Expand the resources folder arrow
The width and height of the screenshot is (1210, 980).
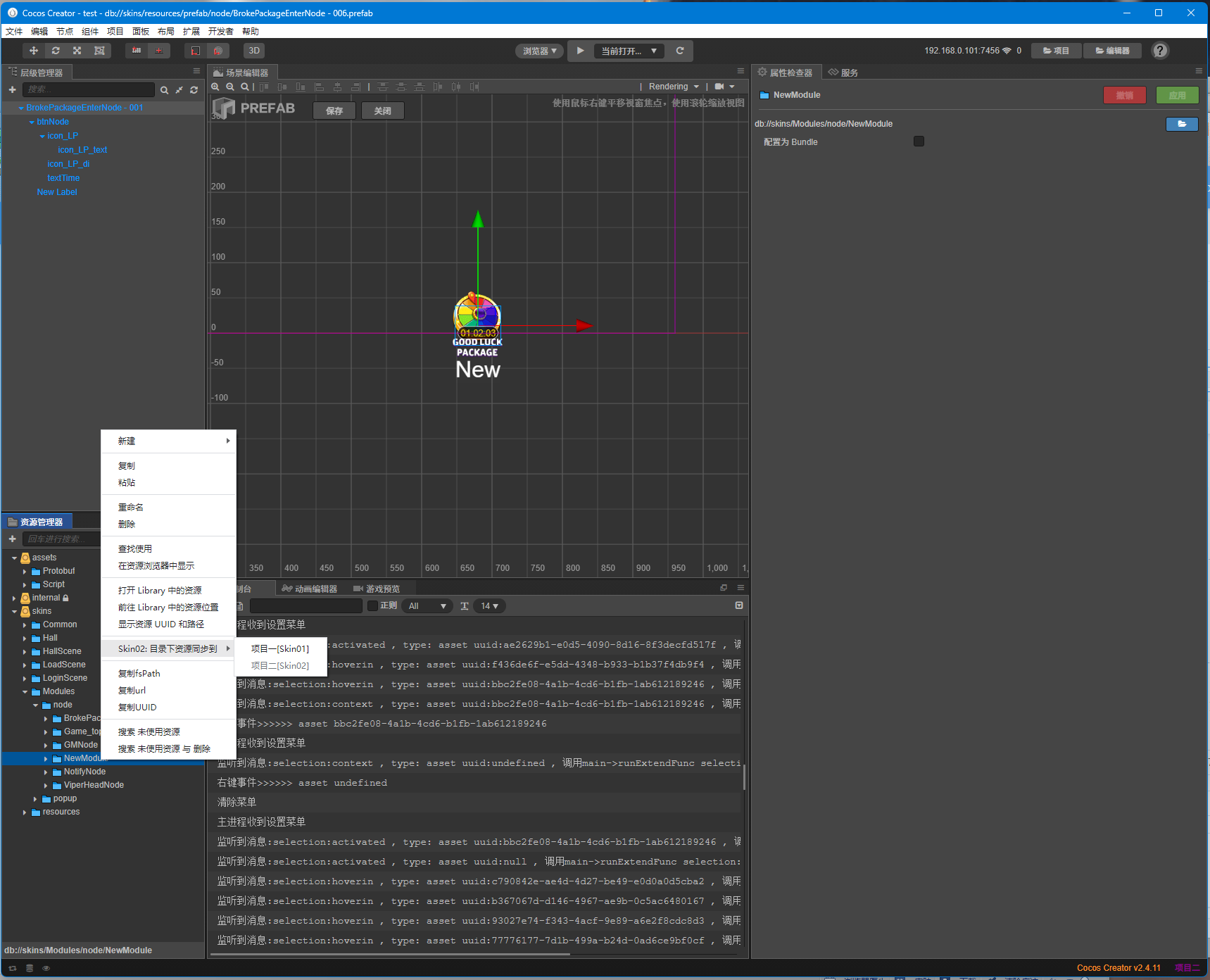click(25, 812)
